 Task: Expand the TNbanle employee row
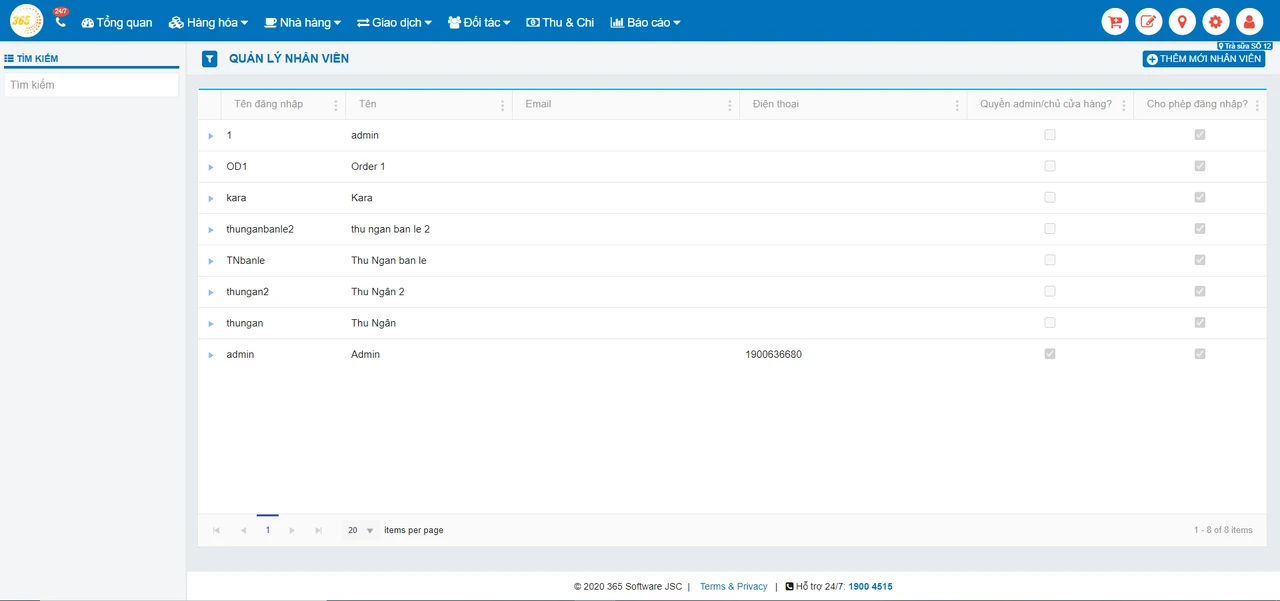click(x=211, y=261)
